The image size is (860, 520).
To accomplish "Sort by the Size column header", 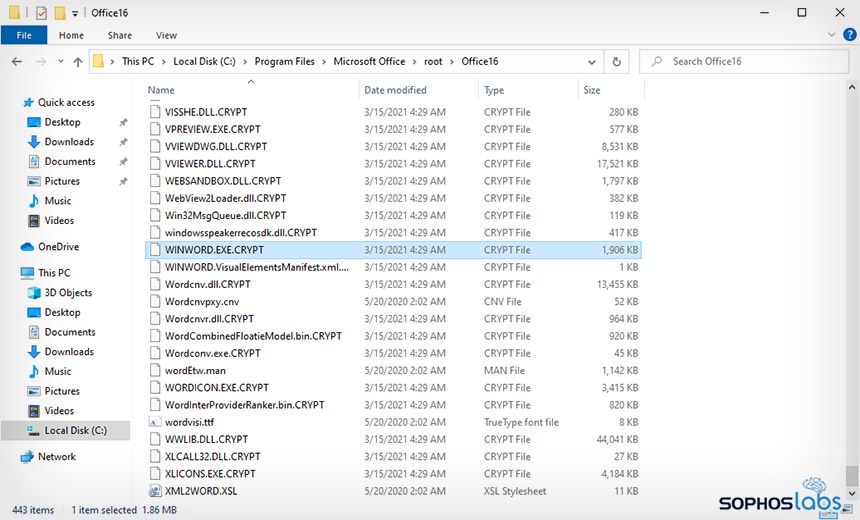I will point(592,90).
